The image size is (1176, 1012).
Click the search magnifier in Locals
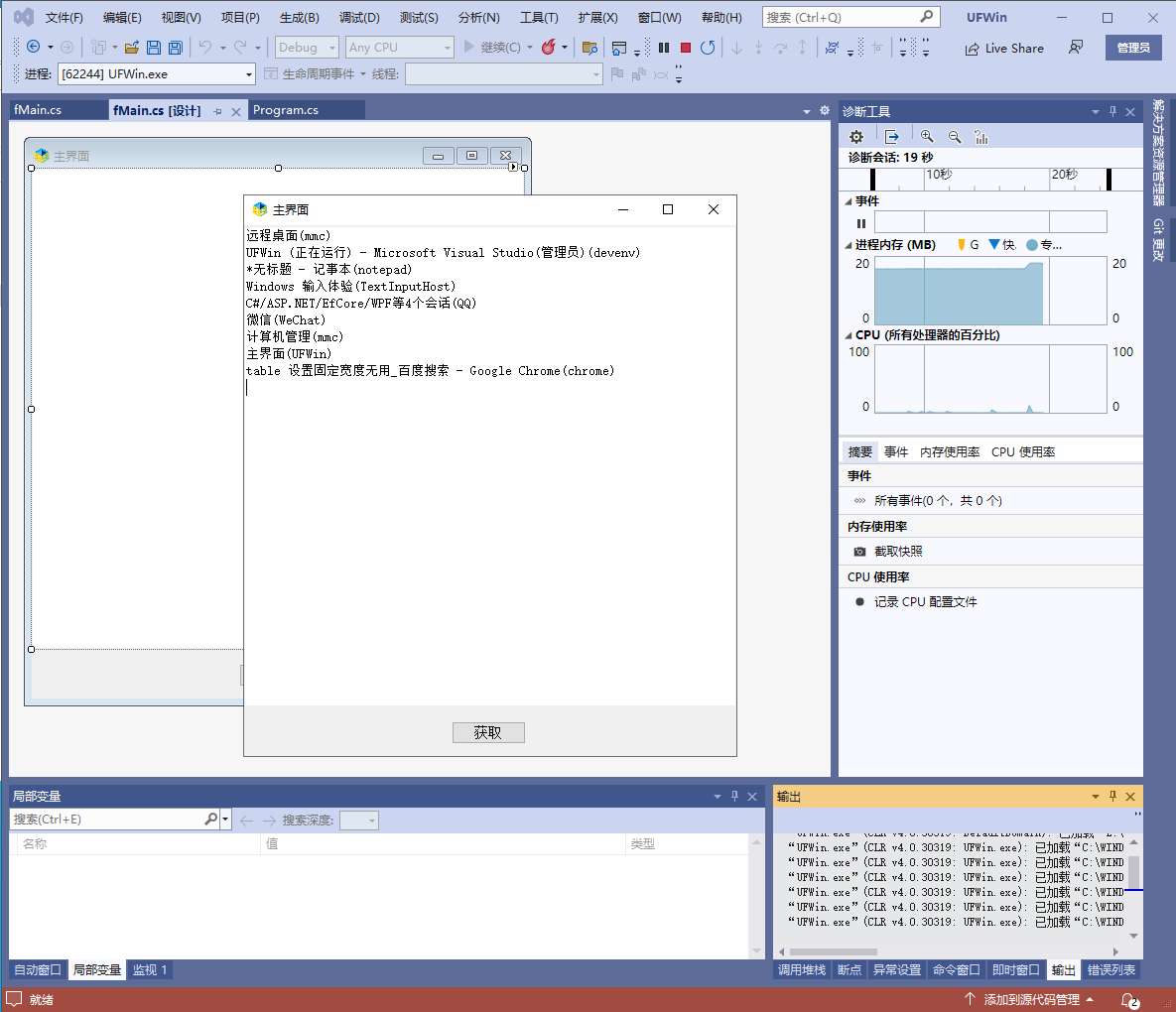click(210, 820)
